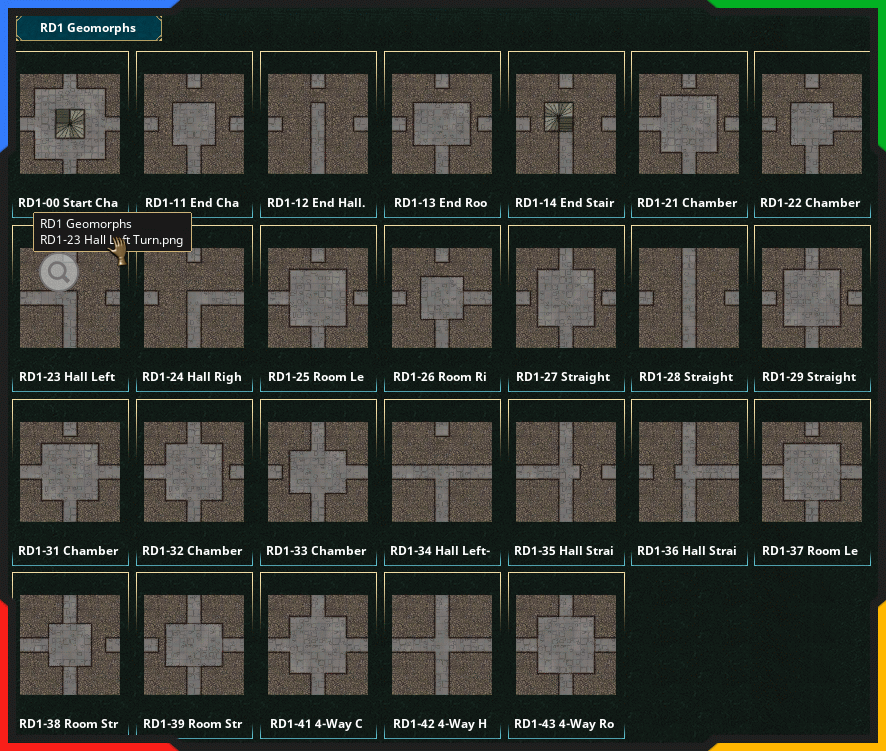This screenshot has height=751, width=886.
Task: Select the RD1-37 Room Le tile image
Action: [x=812, y=472]
